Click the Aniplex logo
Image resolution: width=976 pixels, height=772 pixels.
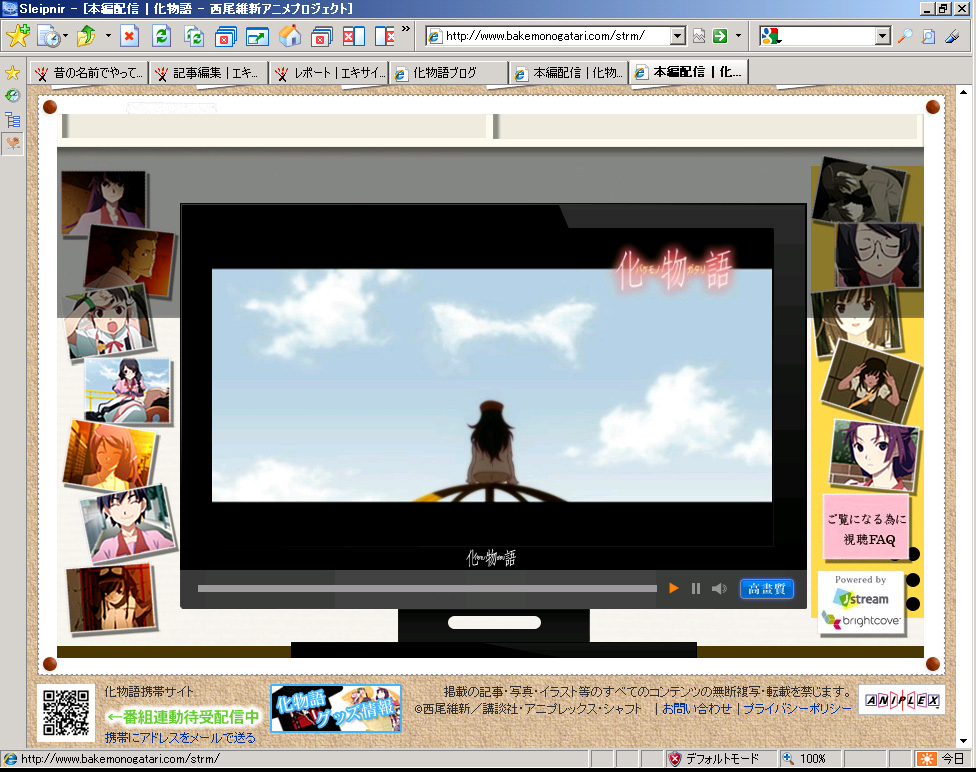click(x=902, y=700)
